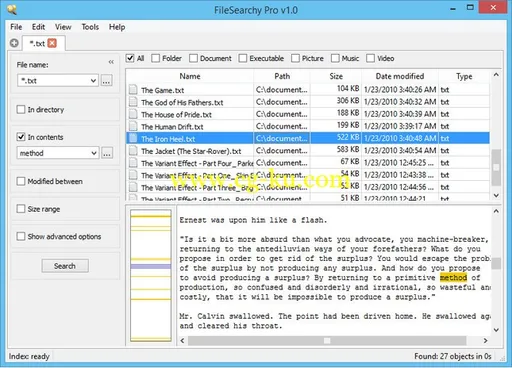Image resolution: width=512 pixels, height=368 pixels.
Task: Click the results list vertical scrollbar thumb
Action: [496, 167]
